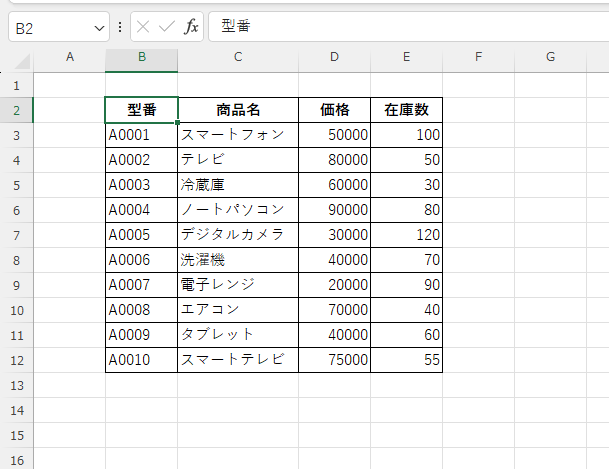The width and height of the screenshot is (609, 469).
Task: Click the three-dot formula bar resize handle
Action: click(x=120, y=27)
